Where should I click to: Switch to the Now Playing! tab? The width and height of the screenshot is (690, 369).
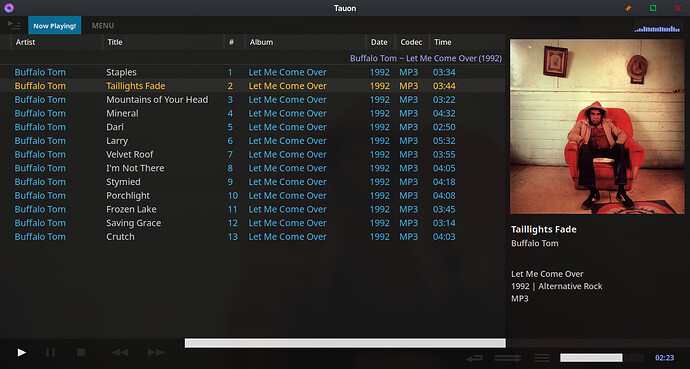tap(55, 26)
